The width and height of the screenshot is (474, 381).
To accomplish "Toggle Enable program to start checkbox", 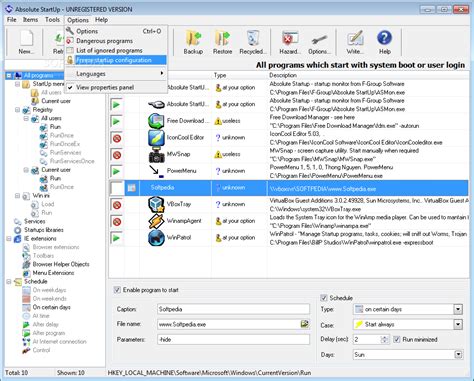I will click(117, 290).
